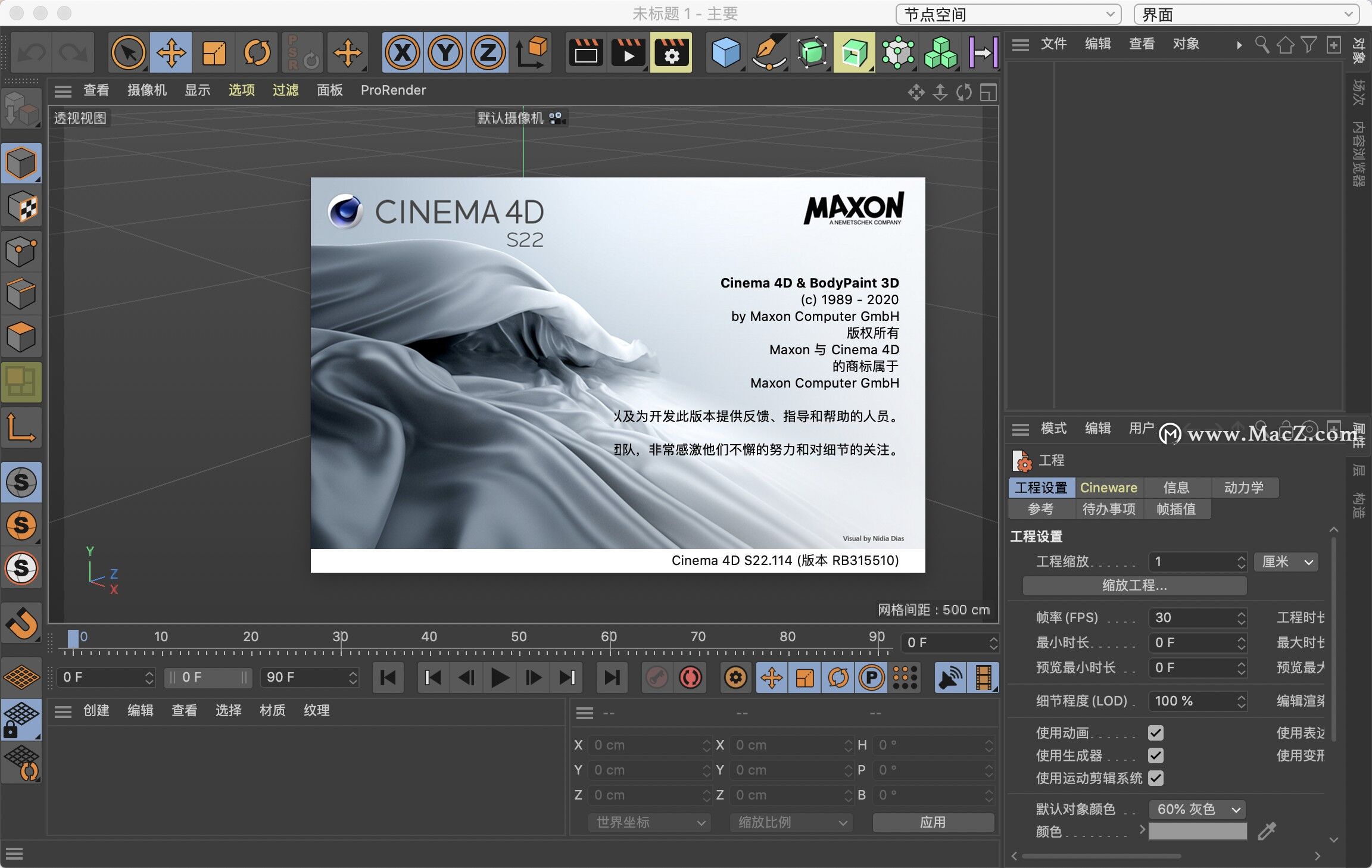Toggle the X axis lock
This screenshot has width=1372, height=868.
403,53
